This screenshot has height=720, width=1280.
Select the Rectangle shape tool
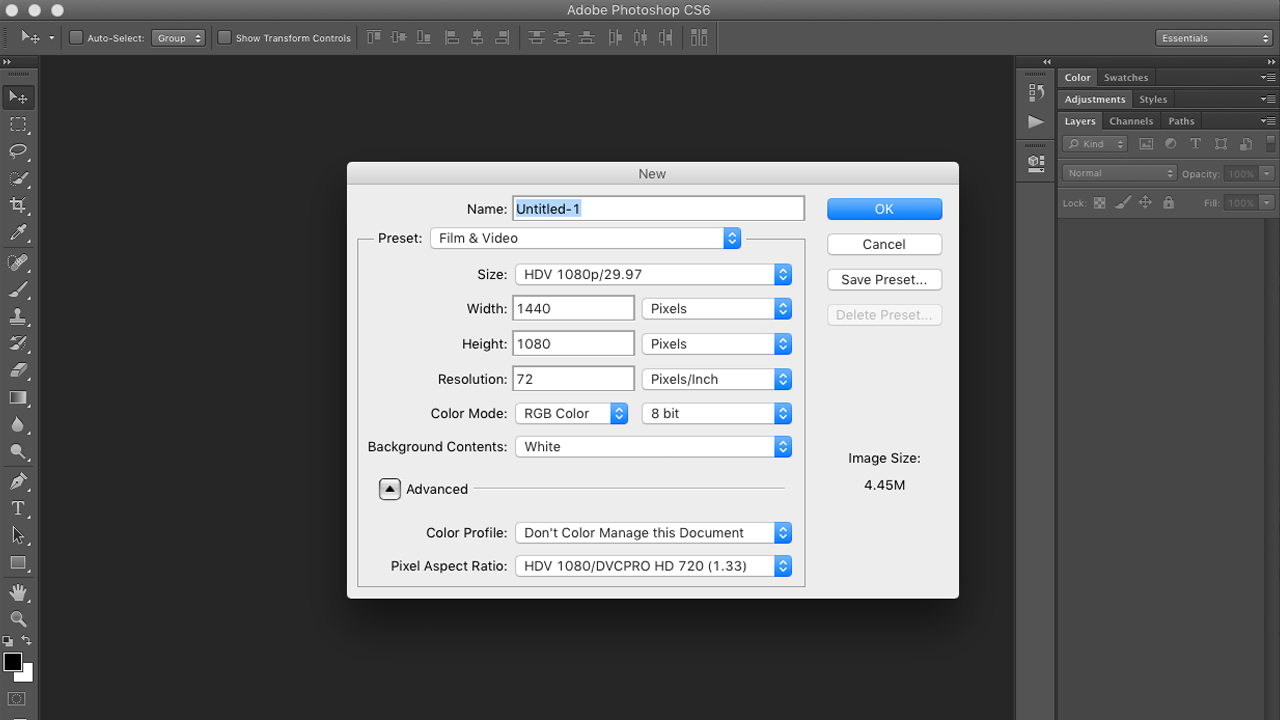[18, 563]
